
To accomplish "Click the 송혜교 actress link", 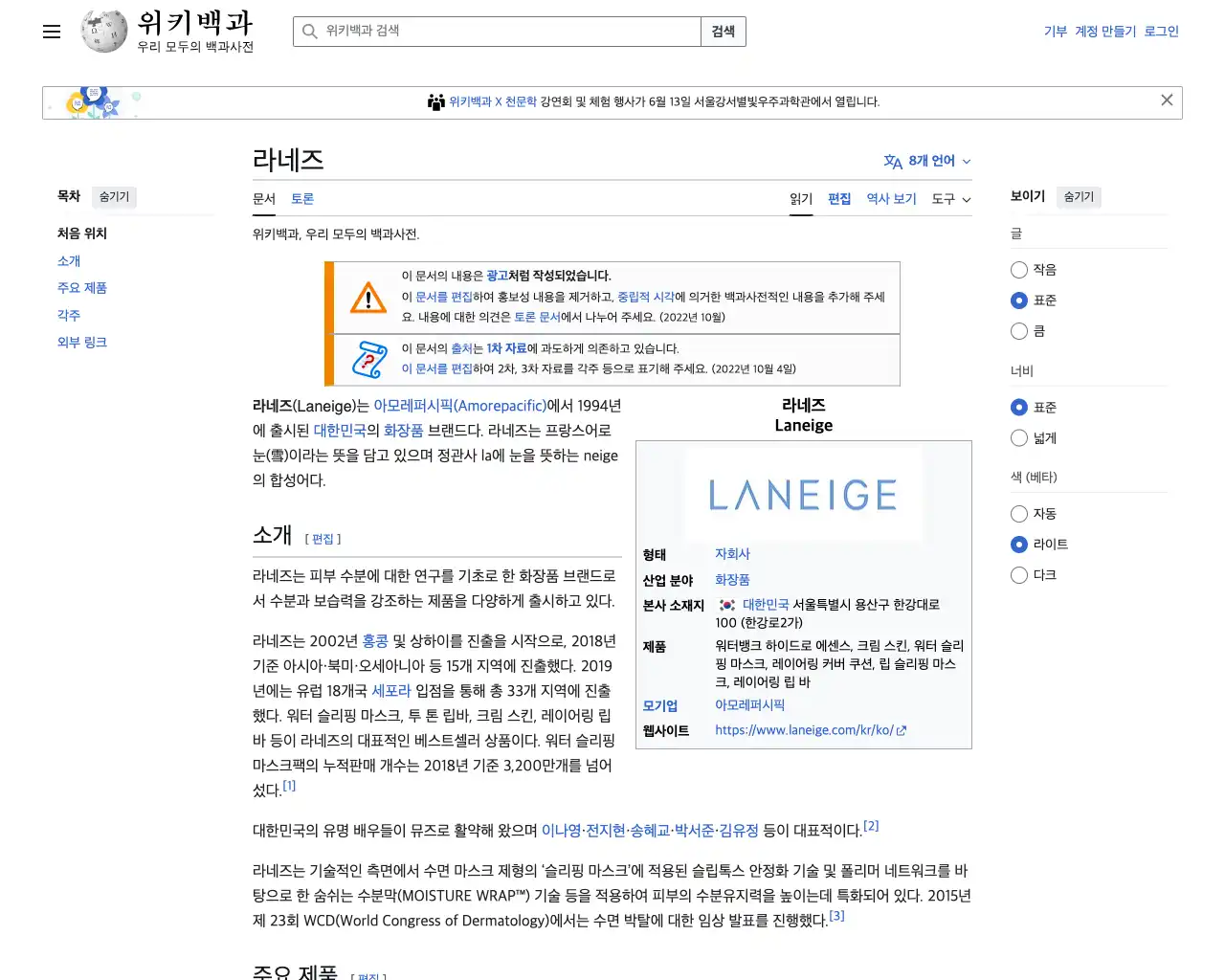I will (x=650, y=831).
